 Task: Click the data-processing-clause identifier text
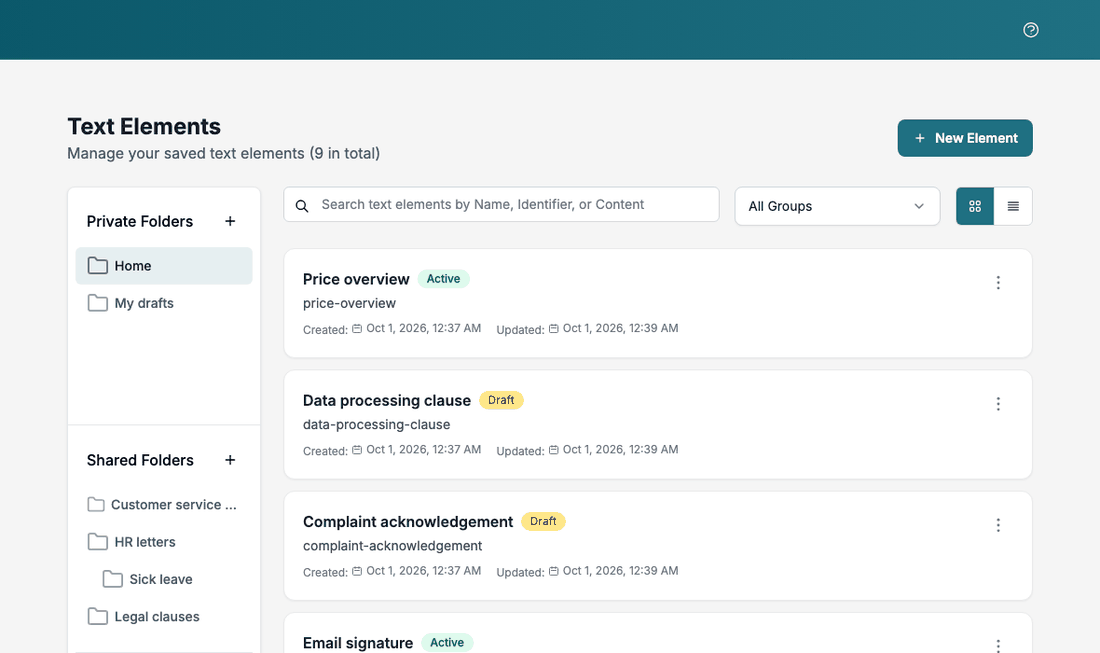[377, 425]
